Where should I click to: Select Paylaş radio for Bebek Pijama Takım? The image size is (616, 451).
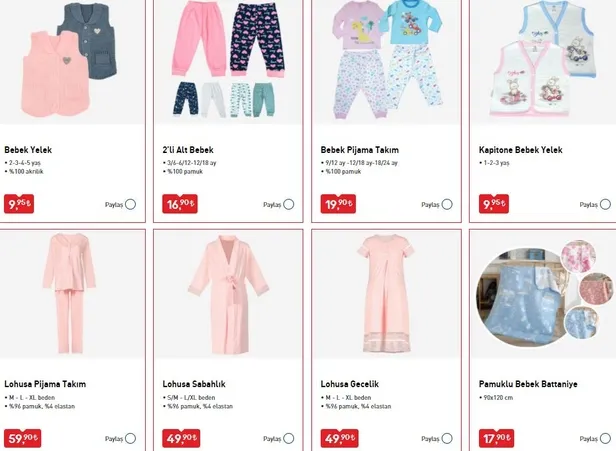[447, 204]
